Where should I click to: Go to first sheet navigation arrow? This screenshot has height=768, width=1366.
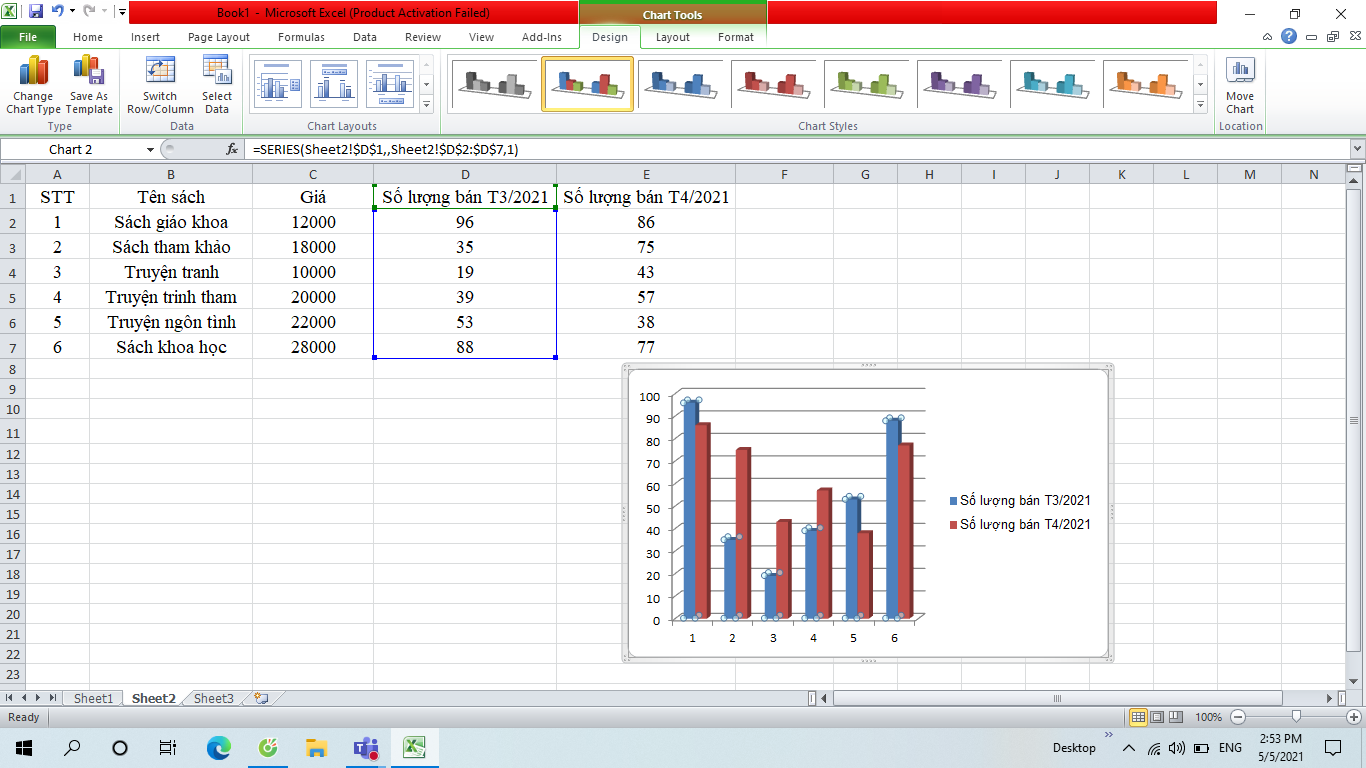pyautogui.click(x=11, y=698)
